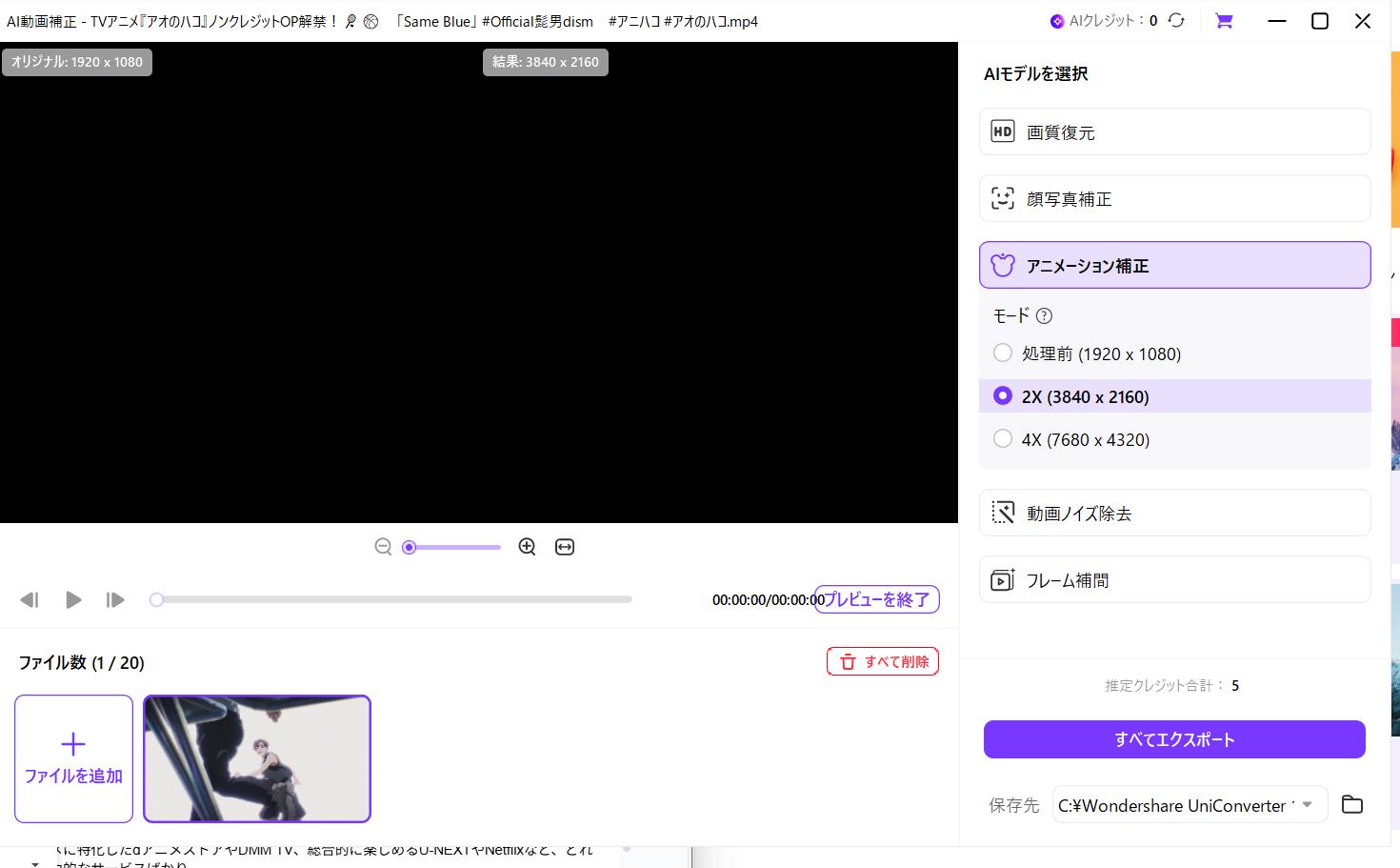This screenshot has width=1400, height=868.
Task: Select the フレーム補間 model
Action: [1174, 579]
